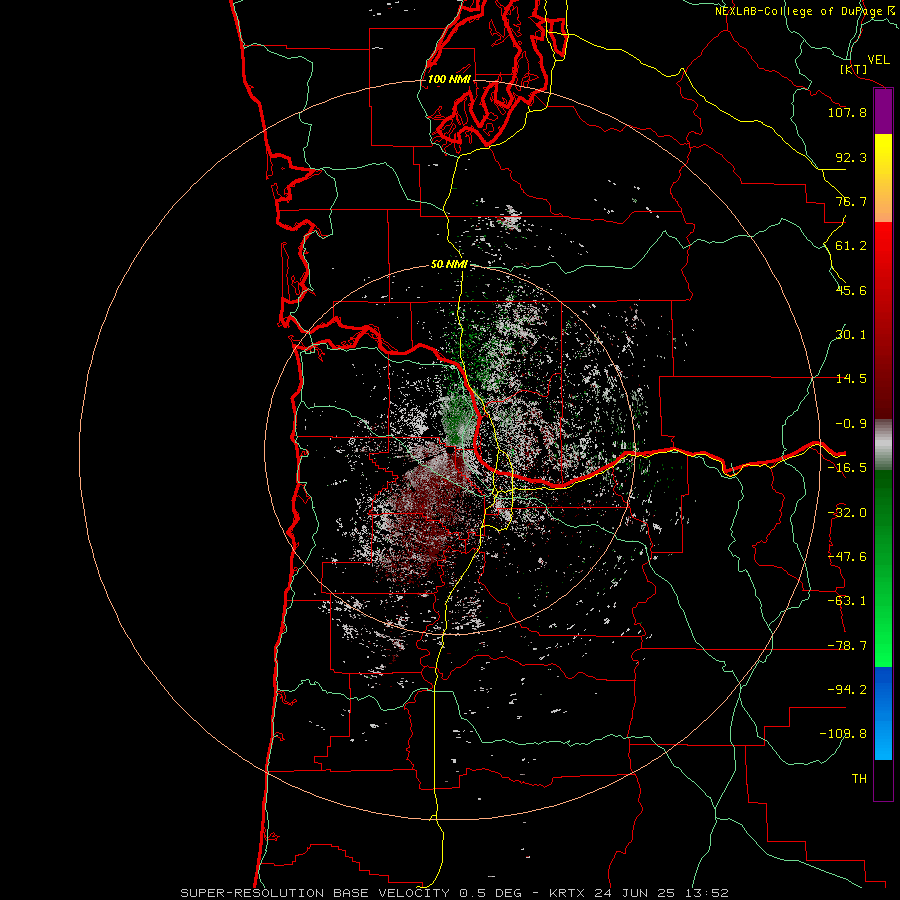Select the 61.2 velocity scale value
The width and height of the screenshot is (900, 900).
[x=851, y=246]
